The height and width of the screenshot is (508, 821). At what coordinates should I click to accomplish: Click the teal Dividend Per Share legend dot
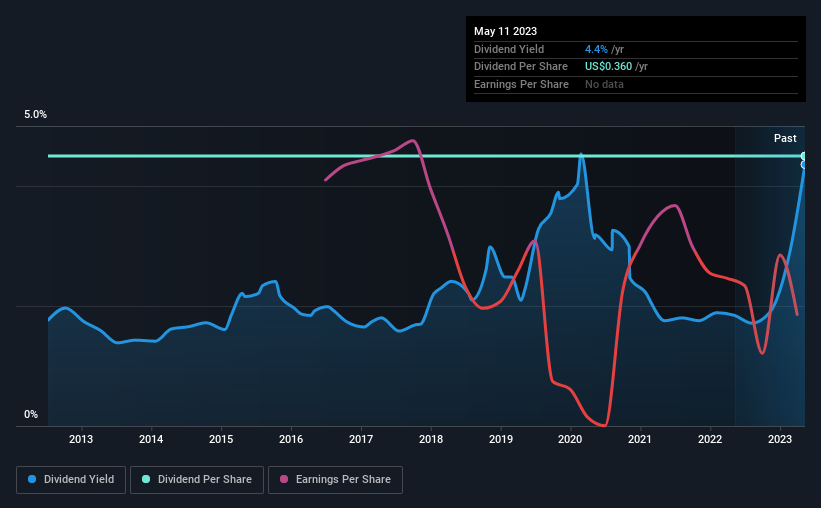click(x=146, y=479)
